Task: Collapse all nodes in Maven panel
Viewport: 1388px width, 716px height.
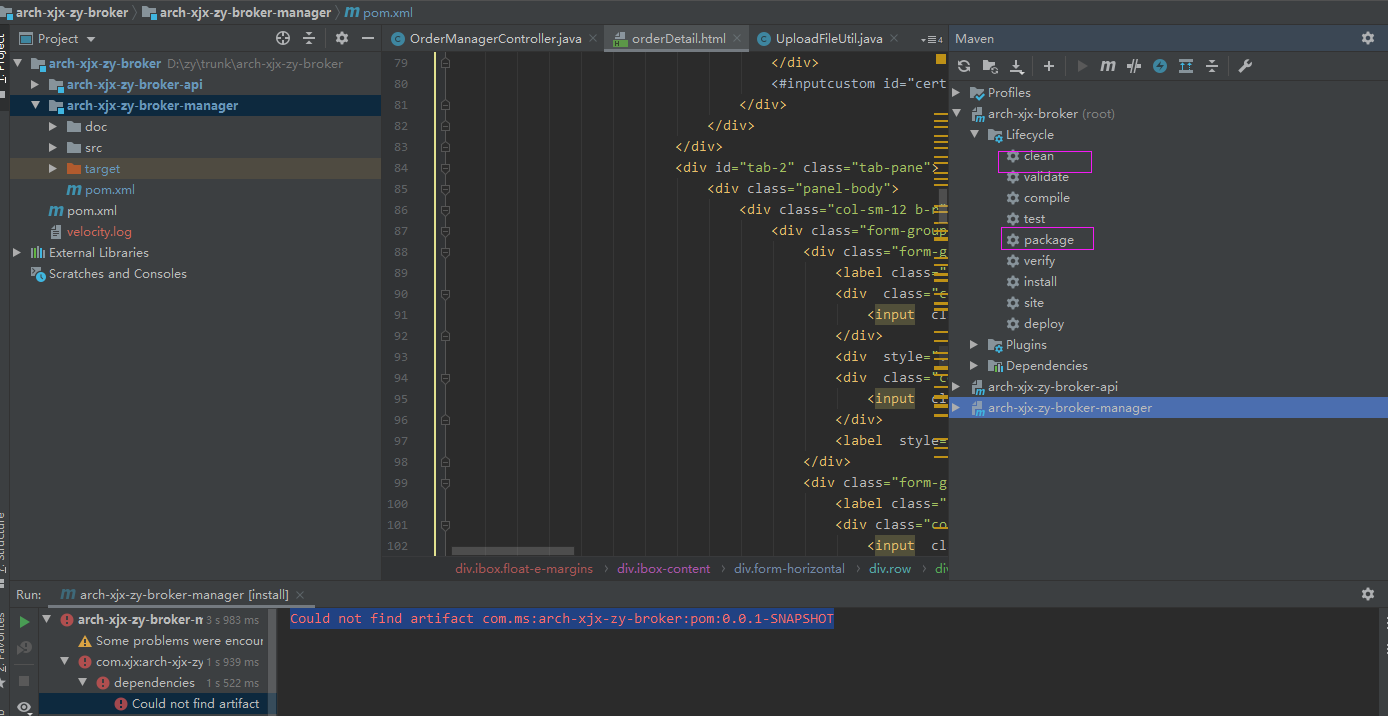Action: pos(1212,66)
